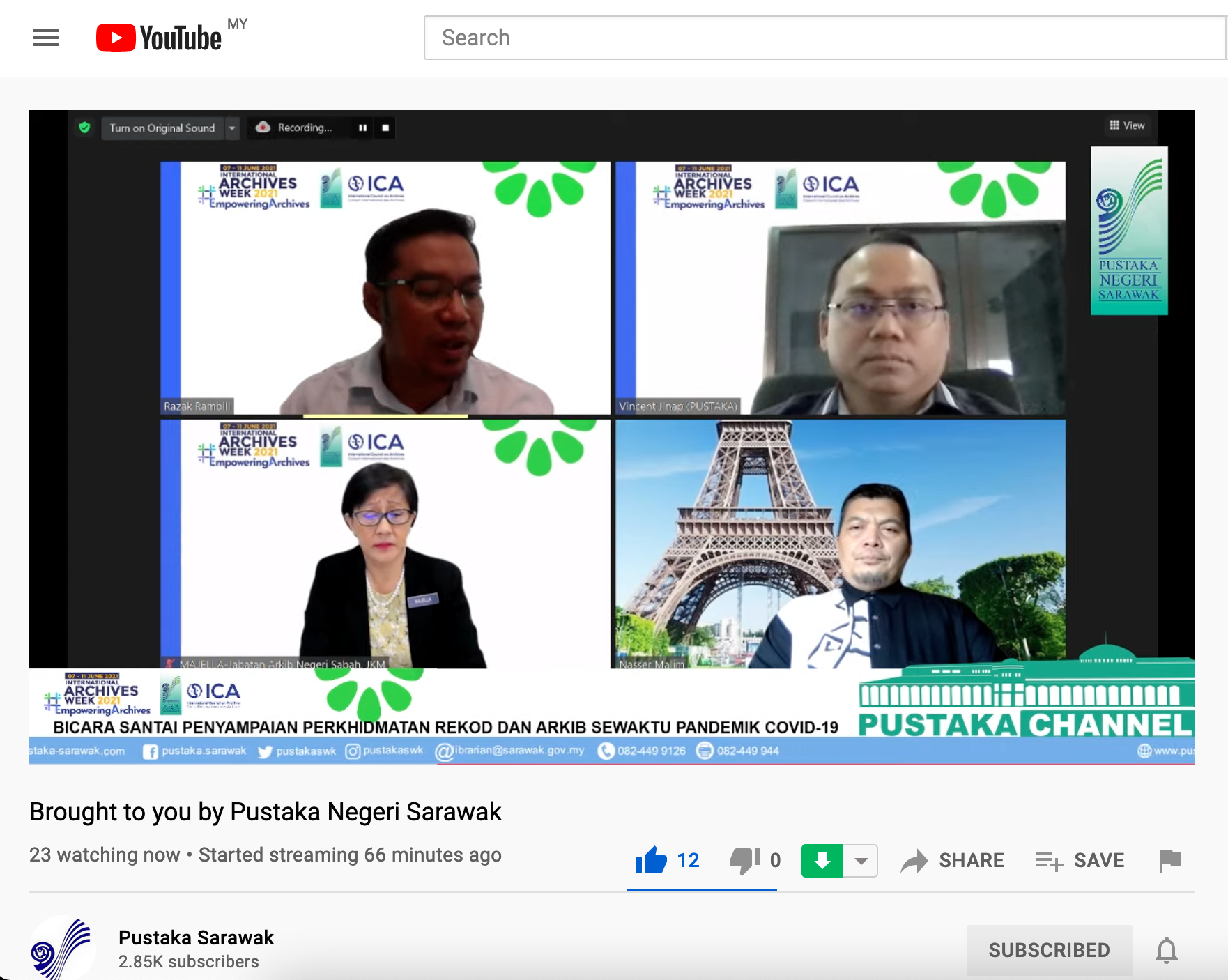Image resolution: width=1228 pixels, height=980 pixels.
Task: Click the thumbs down dislike icon
Action: (744, 861)
